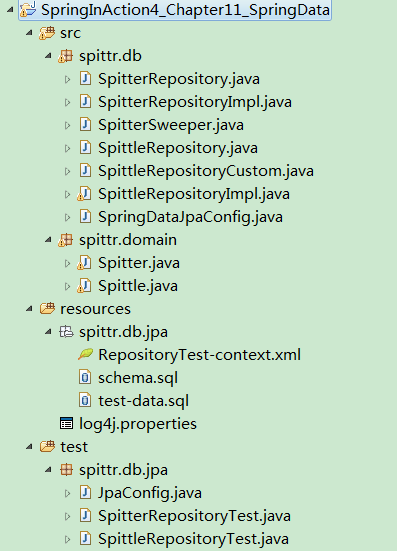Viewport: 397px width, 551px height.
Task: Click the schema.sql file icon
Action: [85, 378]
